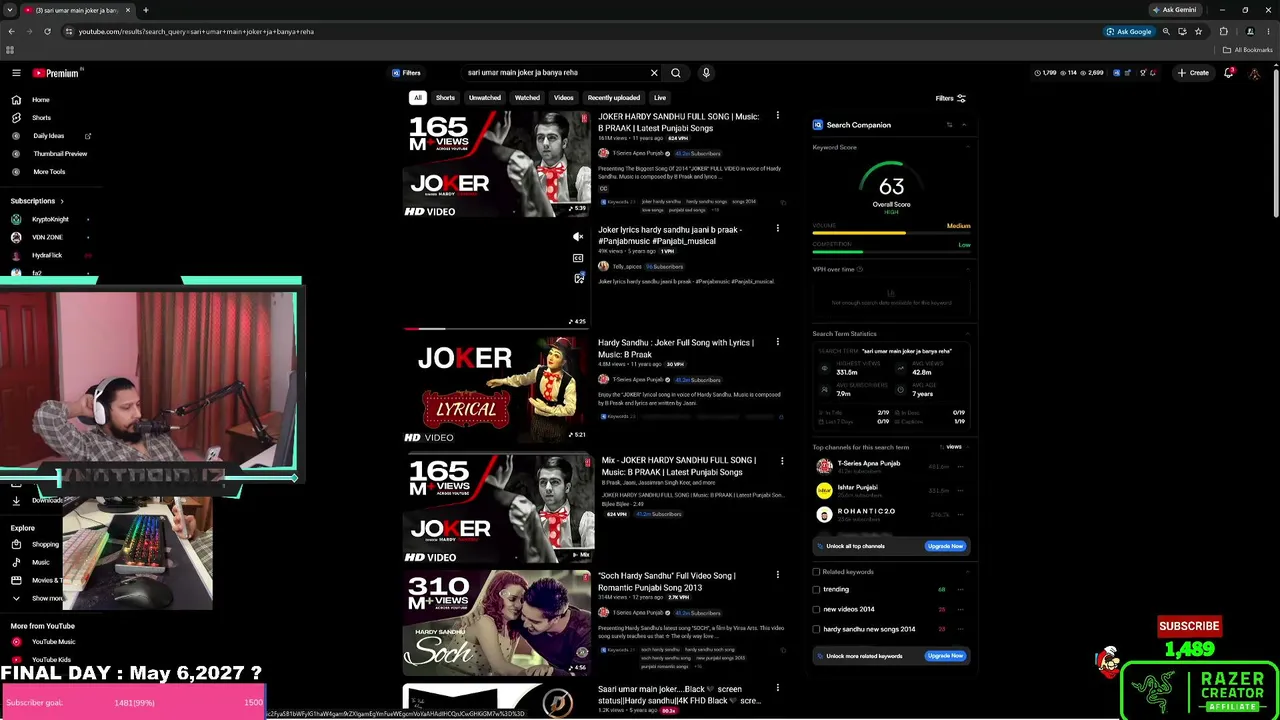
Task: Click Upgrade Now for top channels
Action: click(x=945, y=546)
